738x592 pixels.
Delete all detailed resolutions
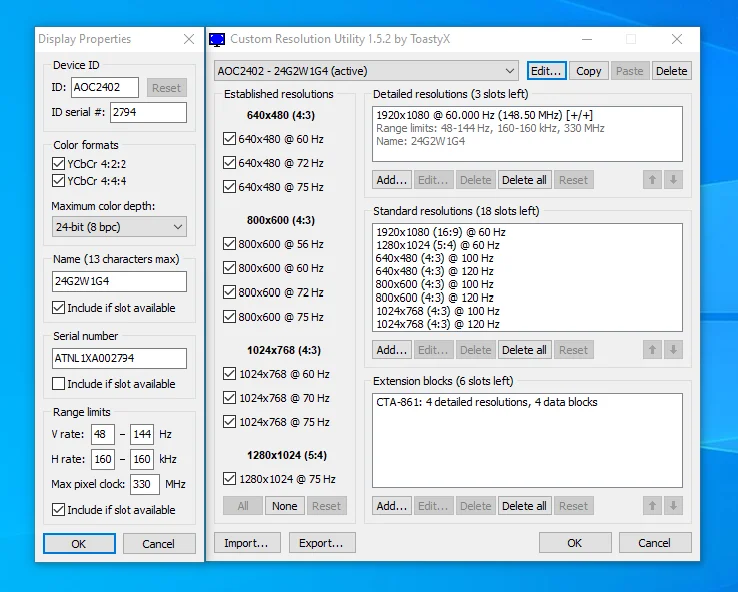point(524,180)
